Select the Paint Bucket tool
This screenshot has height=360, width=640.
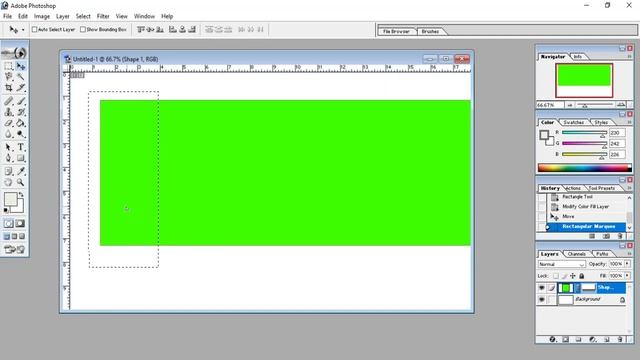point(21,123)
